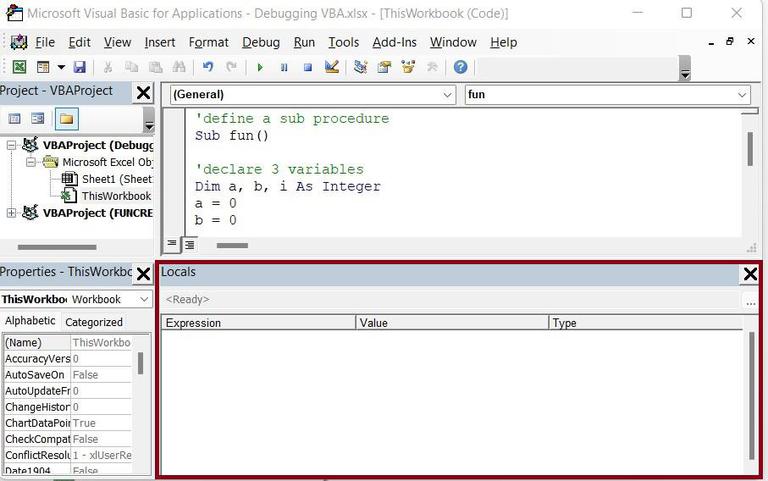The width and height of the screenshot is (768, 481).
Task: Close the Locals window
Action: tap(750, 274)
